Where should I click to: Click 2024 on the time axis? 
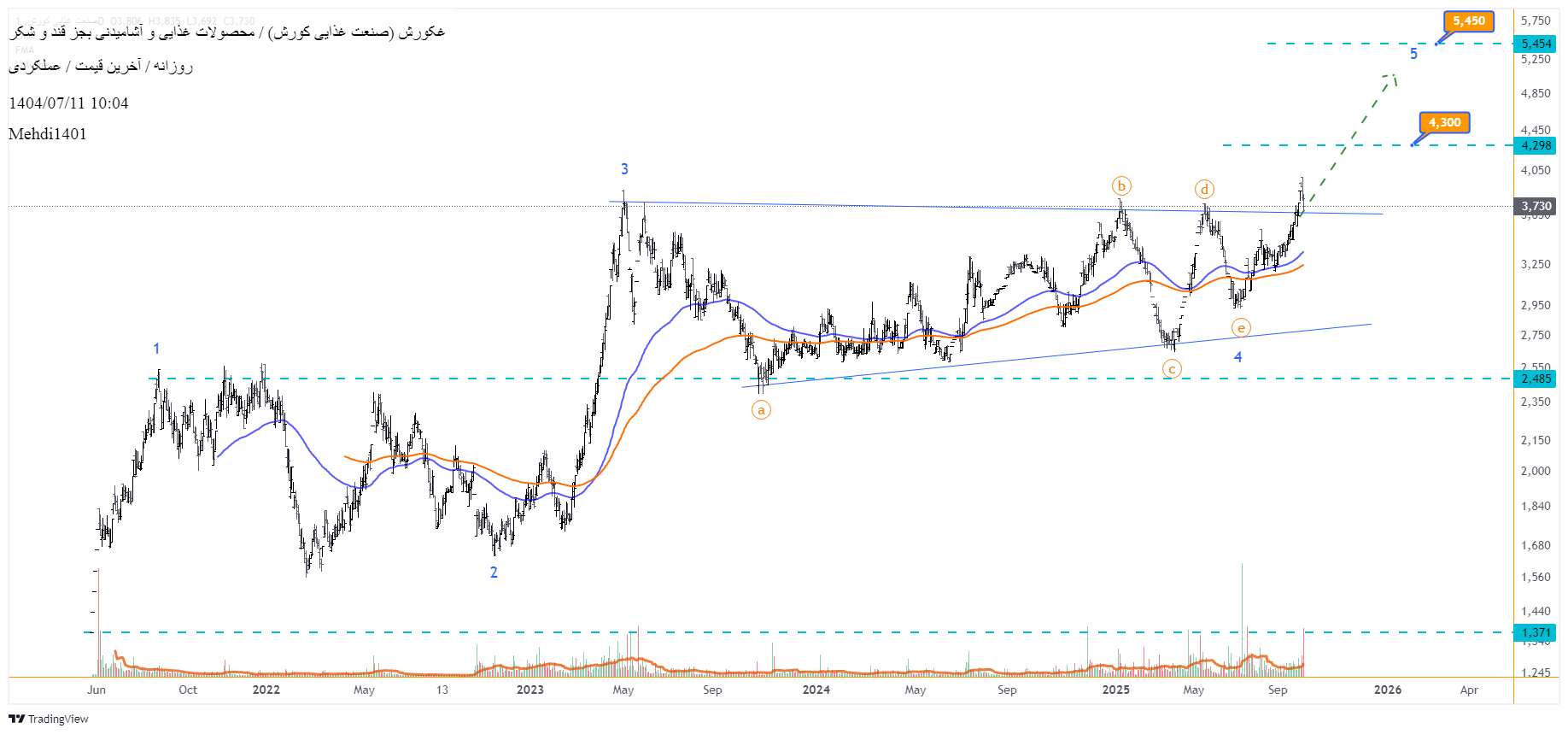tap(816, 690)
